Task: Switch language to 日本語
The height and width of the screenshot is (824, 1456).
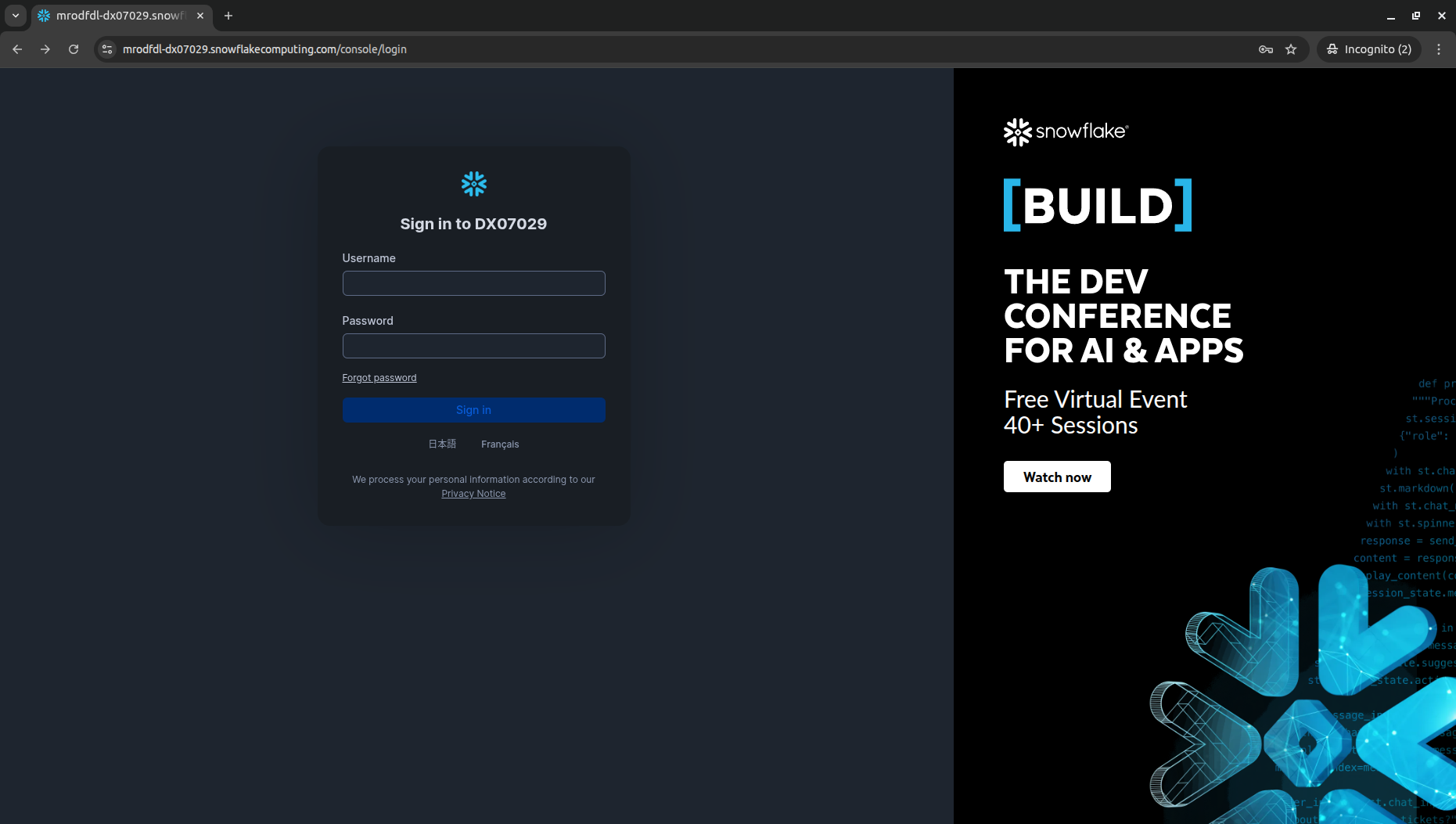Action: 442,444
